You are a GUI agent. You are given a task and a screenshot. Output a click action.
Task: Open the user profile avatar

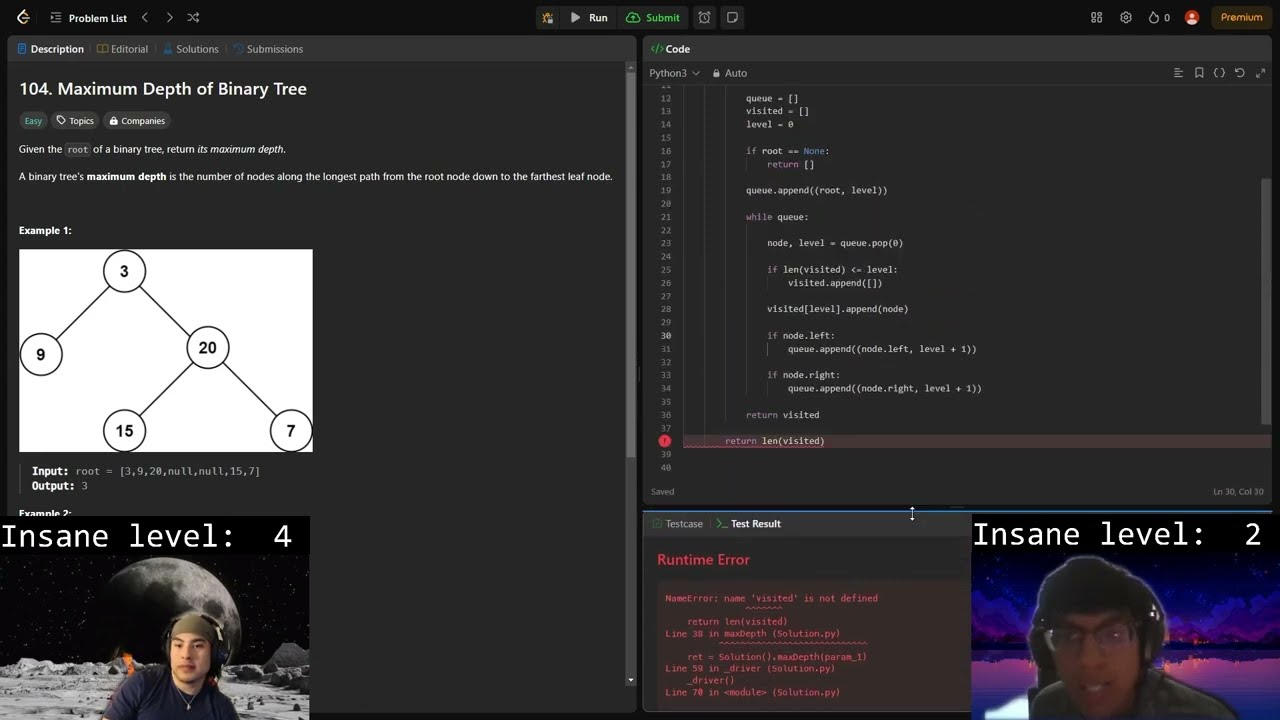1191,17
